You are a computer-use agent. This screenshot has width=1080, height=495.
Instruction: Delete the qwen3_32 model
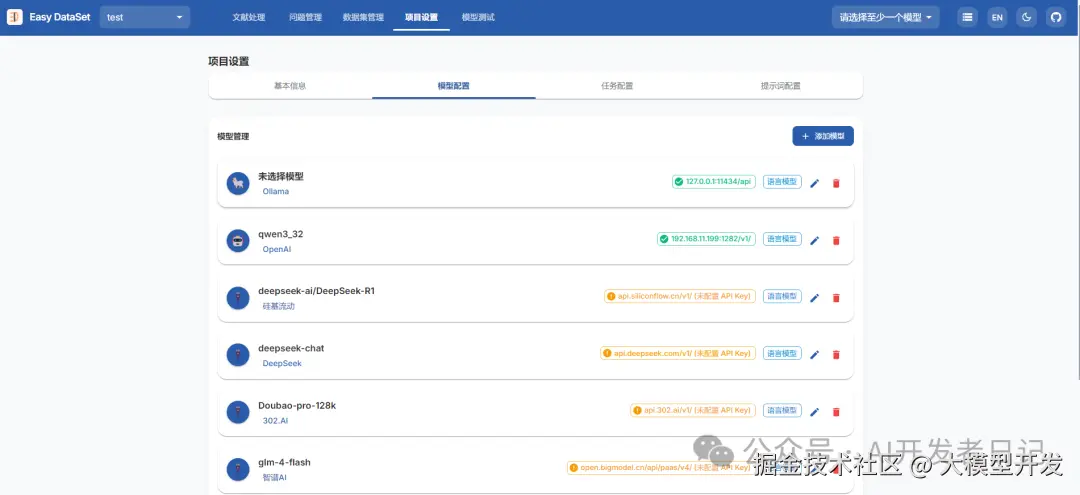tap(836, 240)
